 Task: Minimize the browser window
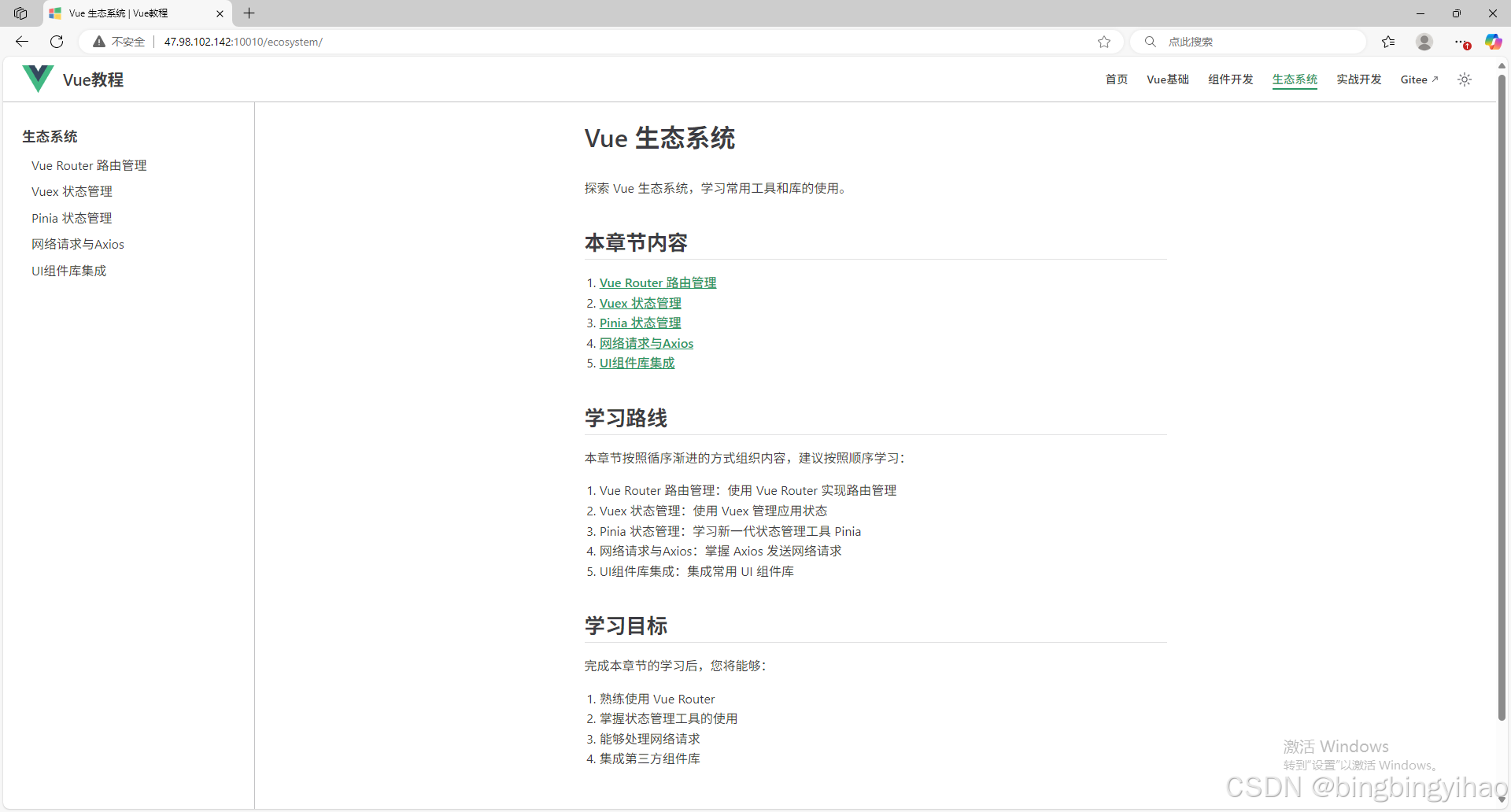tap(1420, 13)
